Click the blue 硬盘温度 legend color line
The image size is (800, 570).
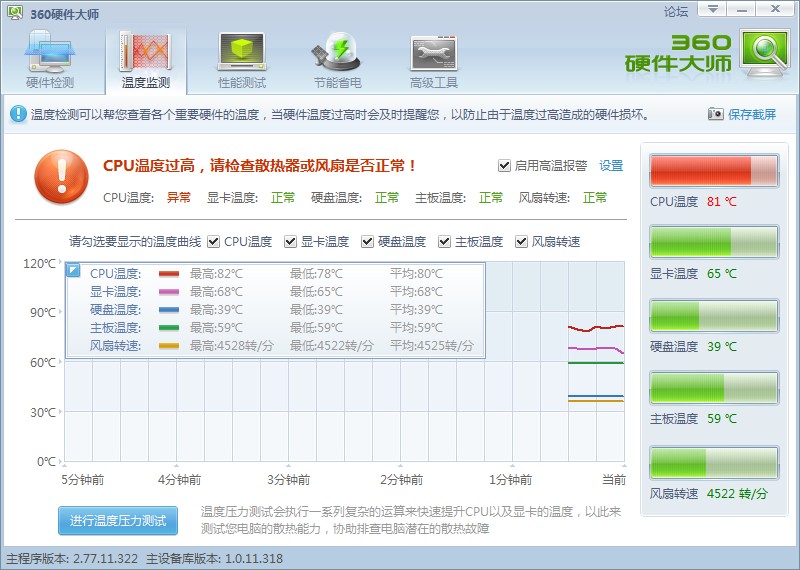pyautogui.click(x=169, y=310)
